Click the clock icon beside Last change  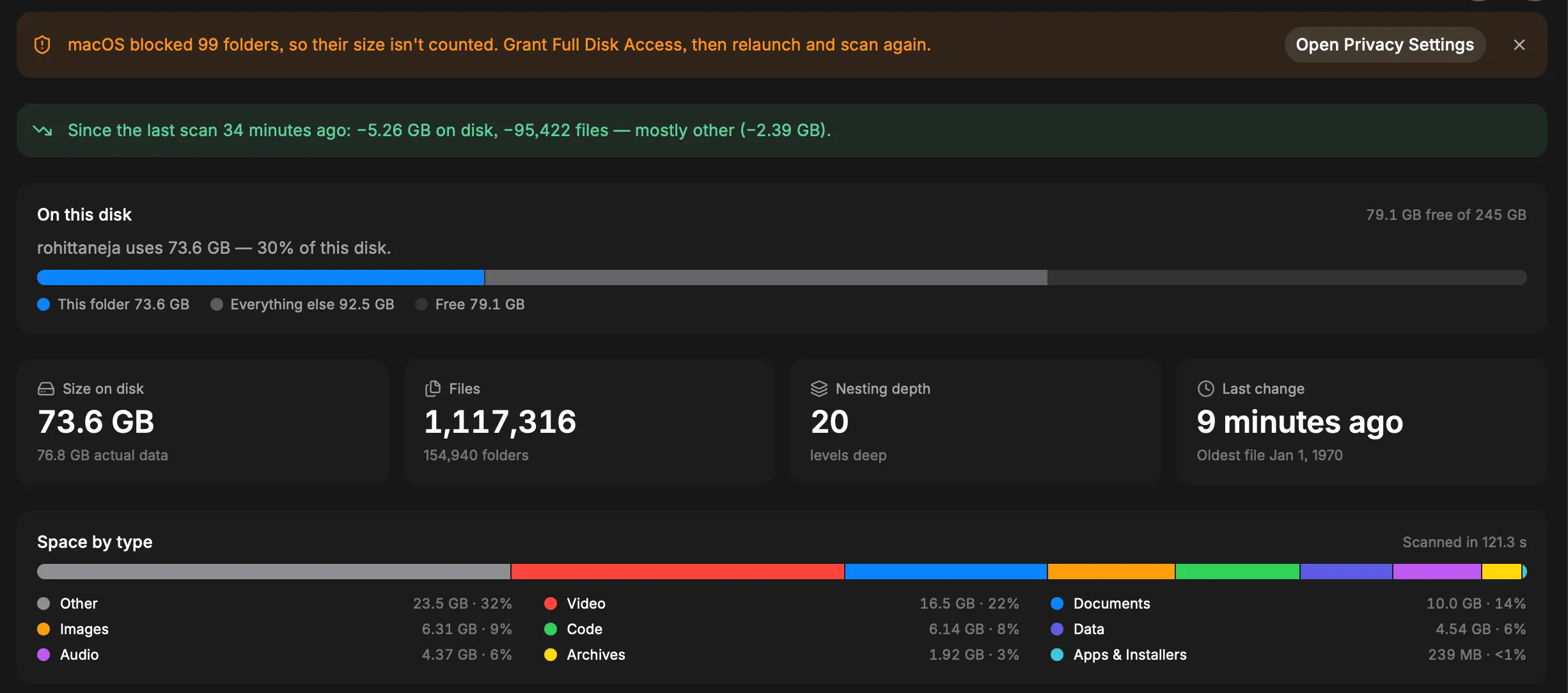click(x=1205, y=389)
